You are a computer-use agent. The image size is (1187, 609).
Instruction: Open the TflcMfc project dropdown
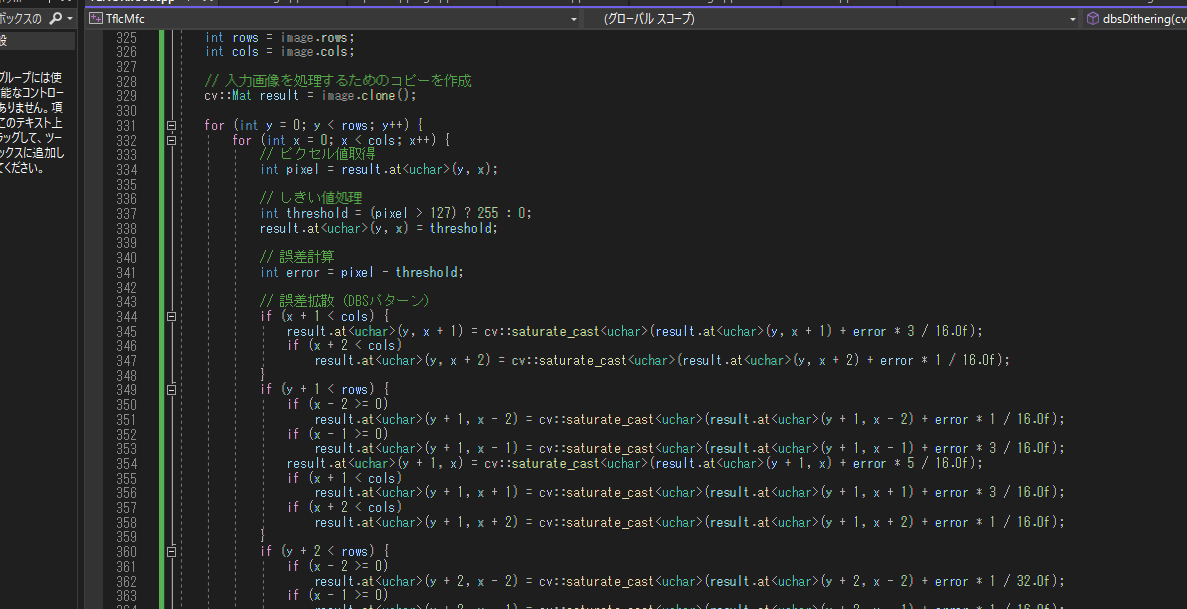coord(573,19)
